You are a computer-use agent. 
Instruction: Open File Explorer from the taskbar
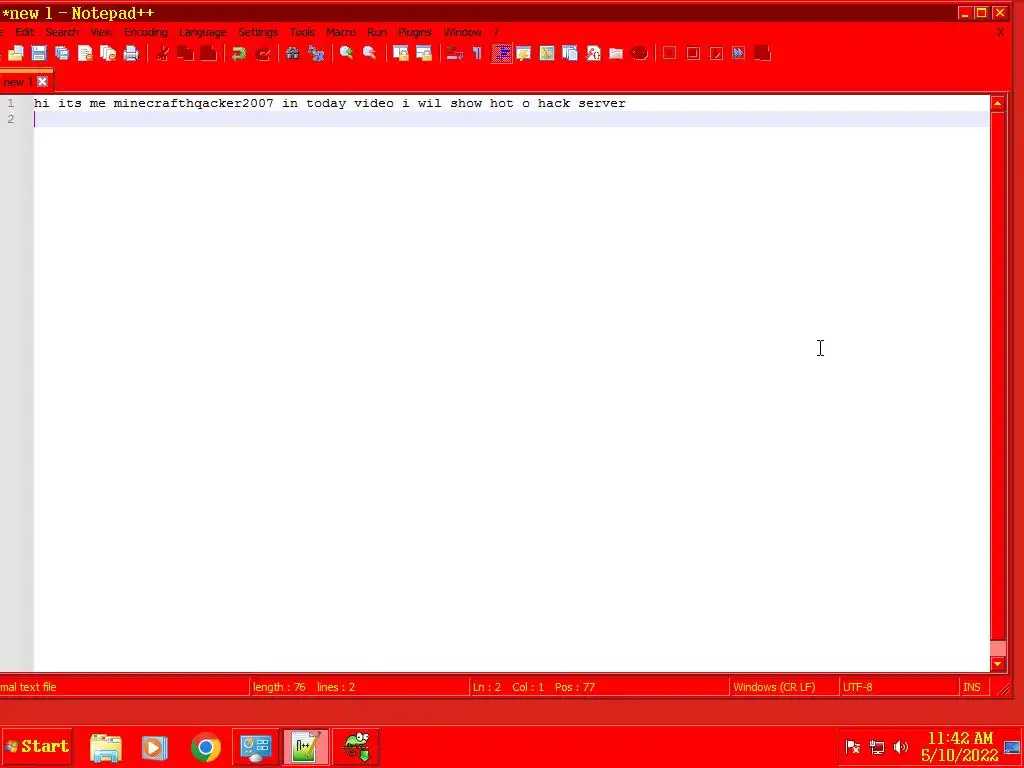[x=106, y=748]
